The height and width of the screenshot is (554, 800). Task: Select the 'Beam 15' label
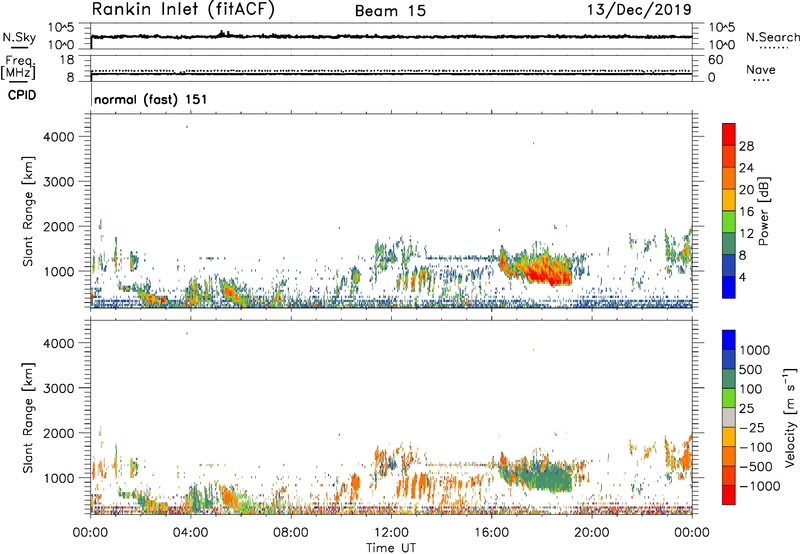[x=390, y=11]
